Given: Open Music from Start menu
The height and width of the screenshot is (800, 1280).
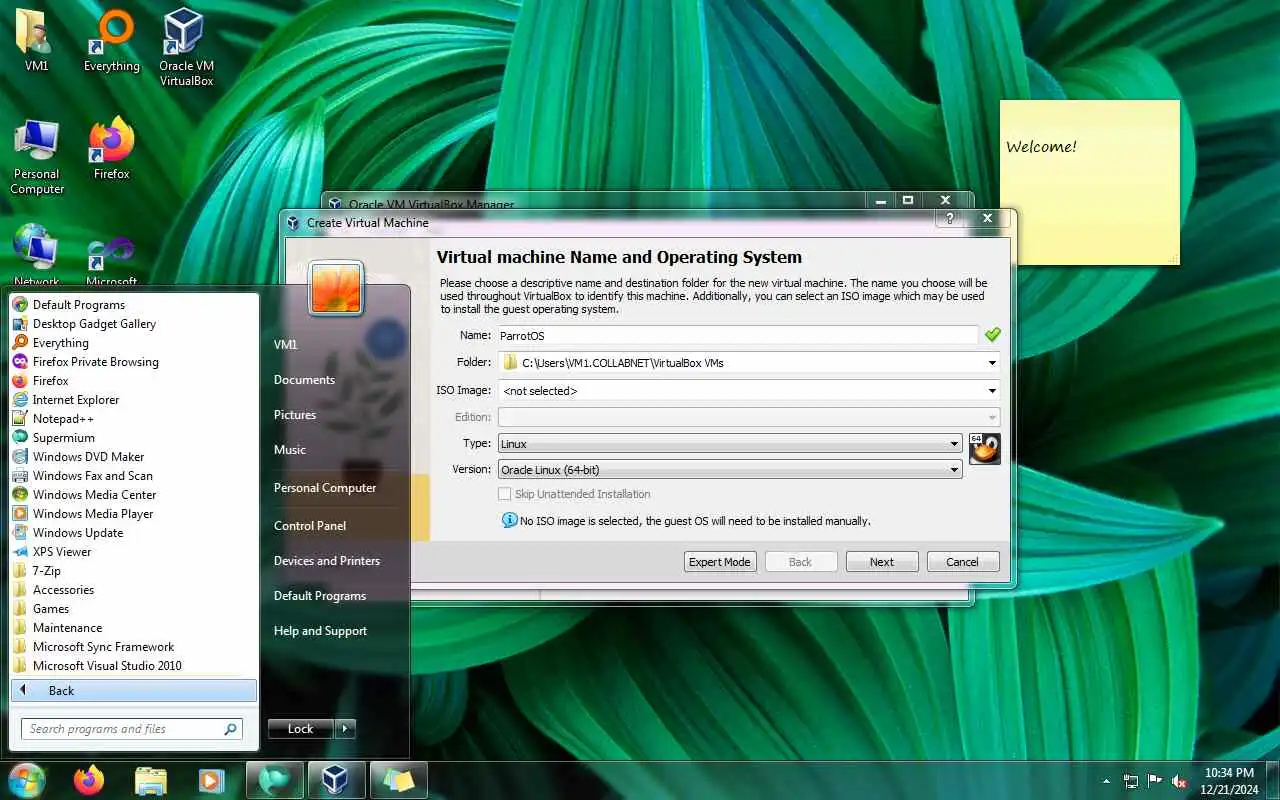Looking at the screenshot, I should [x=290, y=450].
